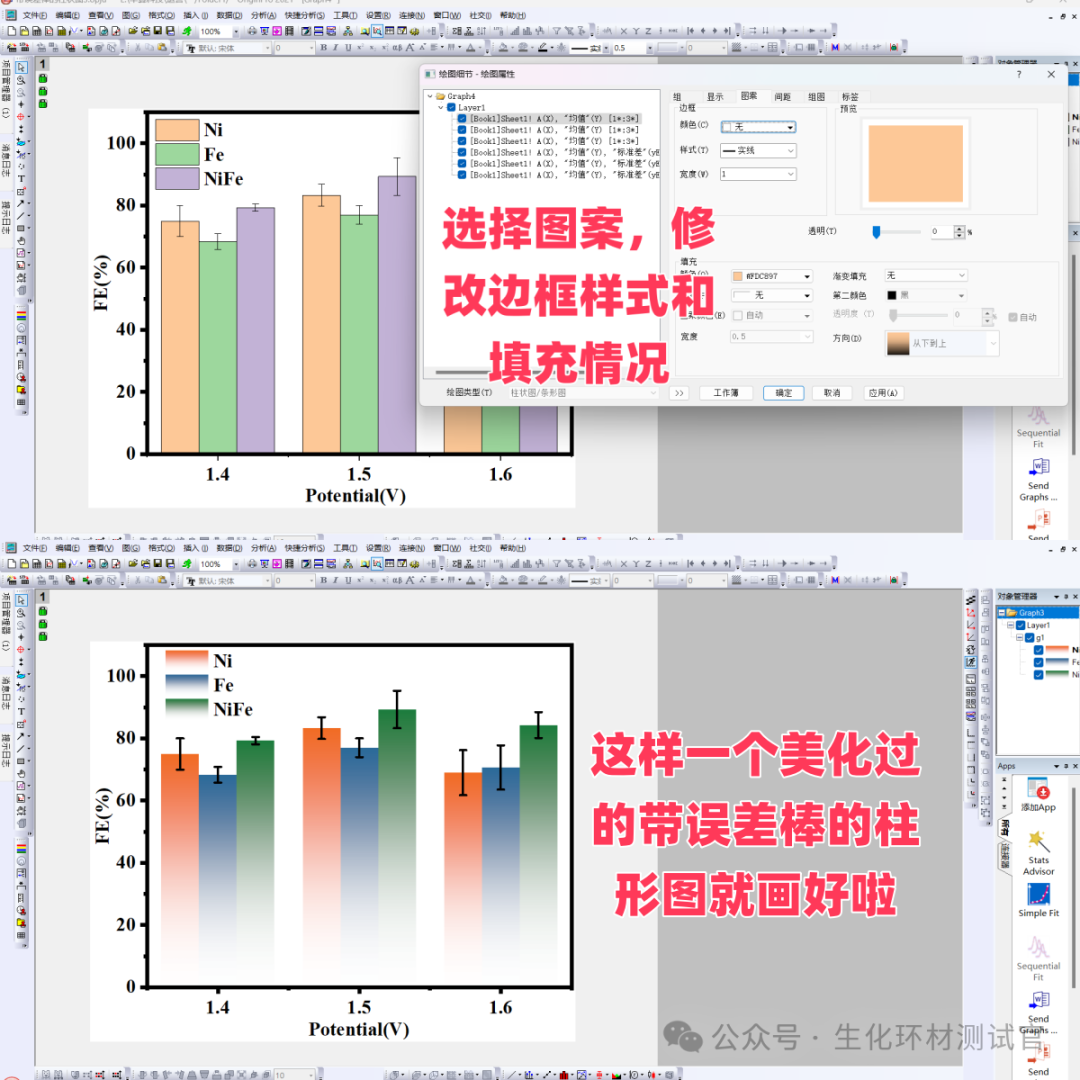Launch Sequential Fit app in lower window
The height and width of the screenshot is (1080, 1080).
1038,958
